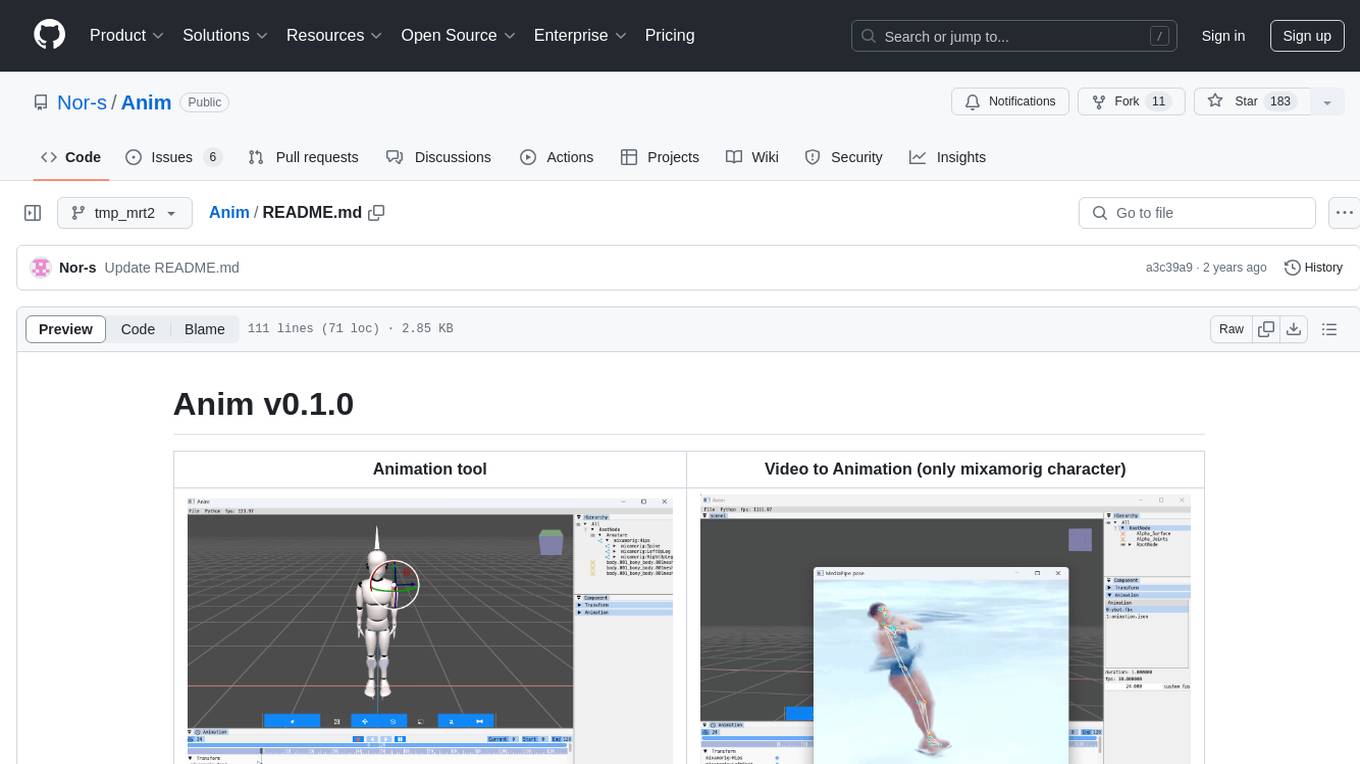Switch to the Projects tab
This screenshot has height=764, width=1360.
point(660,157)
